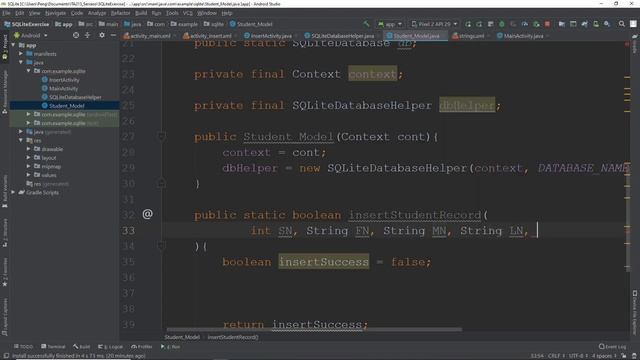The width and height of the screenshot is (640, 360).
Task: Toggle code folding marker at line 27
Action: tap(162, 136)
